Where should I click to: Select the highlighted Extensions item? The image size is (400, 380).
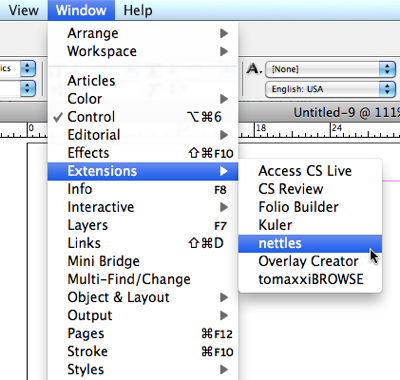143,171
